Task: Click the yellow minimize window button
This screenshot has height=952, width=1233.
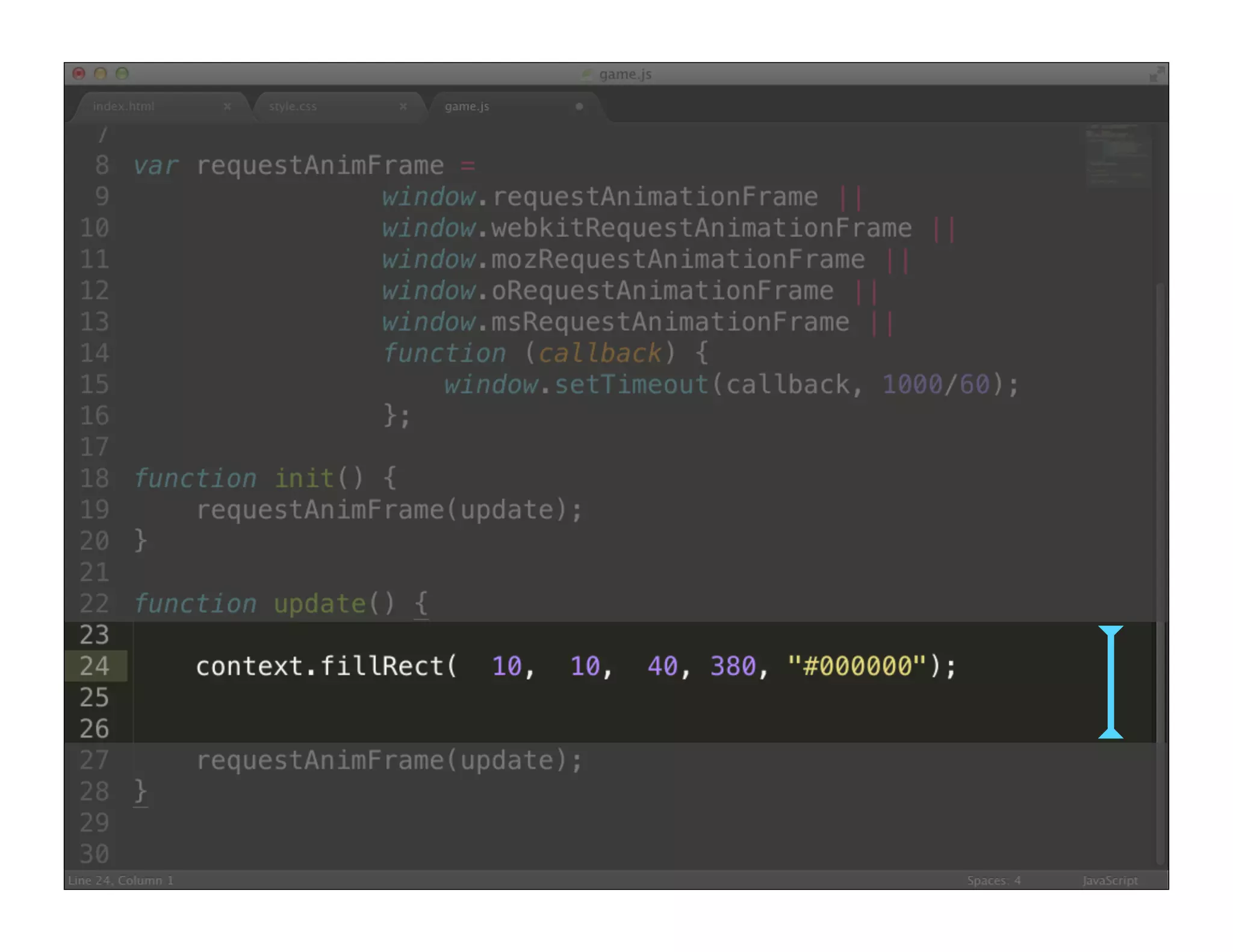Action: click(x=101, y=73)
